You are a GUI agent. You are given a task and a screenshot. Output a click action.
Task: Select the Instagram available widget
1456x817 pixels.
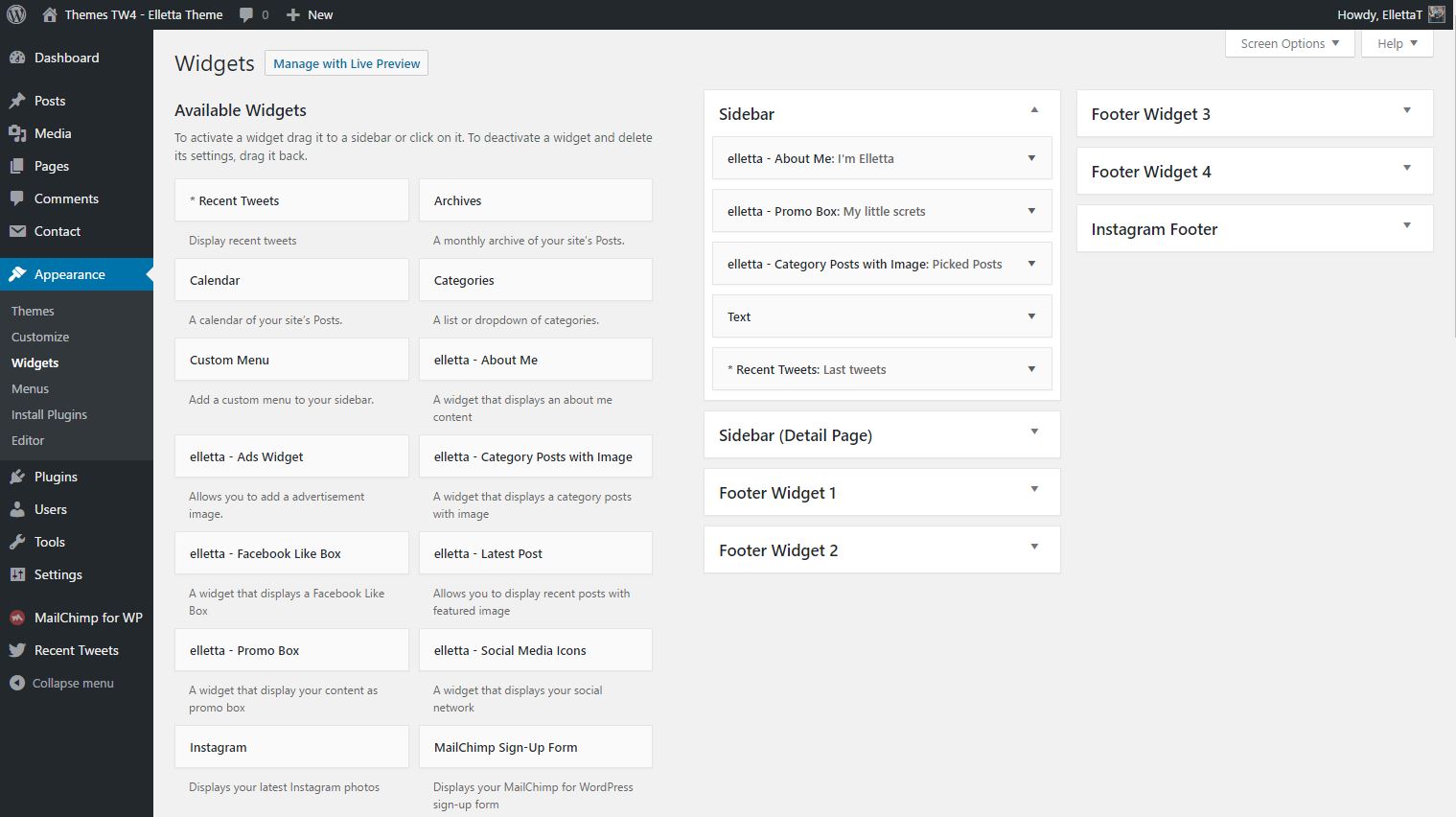click(291, 747)
